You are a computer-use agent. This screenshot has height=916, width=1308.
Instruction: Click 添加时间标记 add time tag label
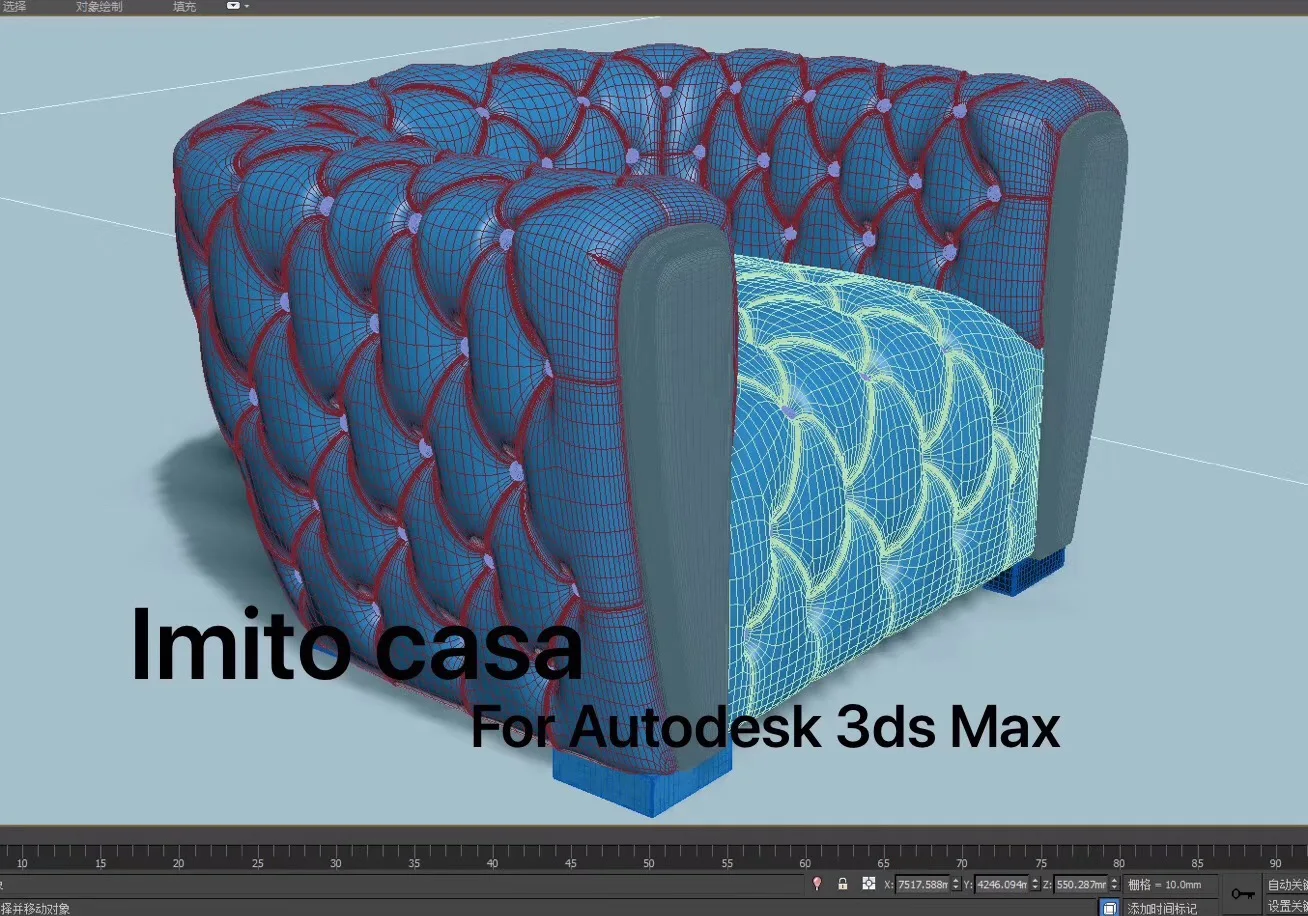[1162, 908]
